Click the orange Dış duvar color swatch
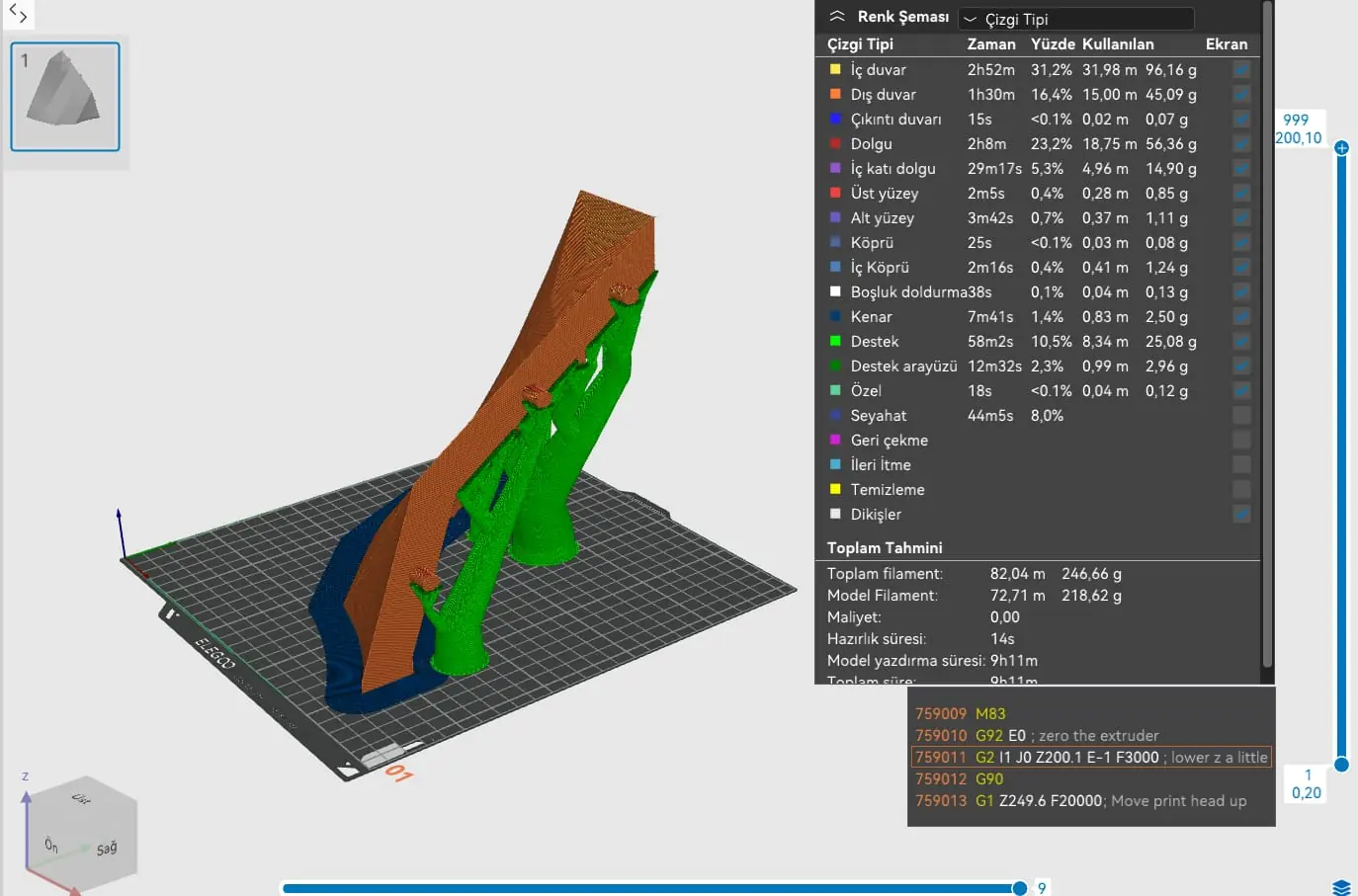 (x=835, y=94)
